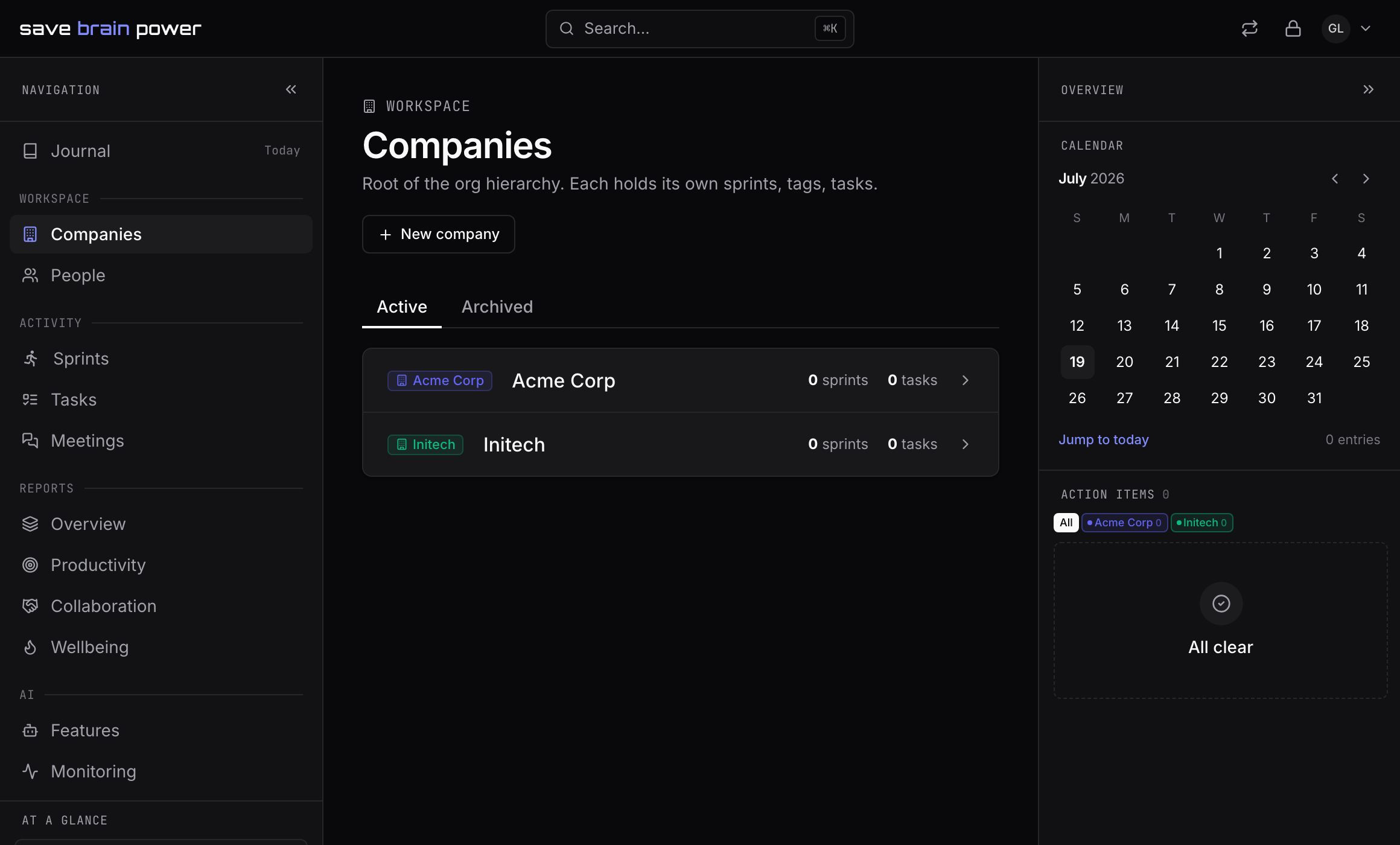The image size is (1400, 845).
Task: Click the Acme Corp purple tag badge
Action: coord(440,380)
